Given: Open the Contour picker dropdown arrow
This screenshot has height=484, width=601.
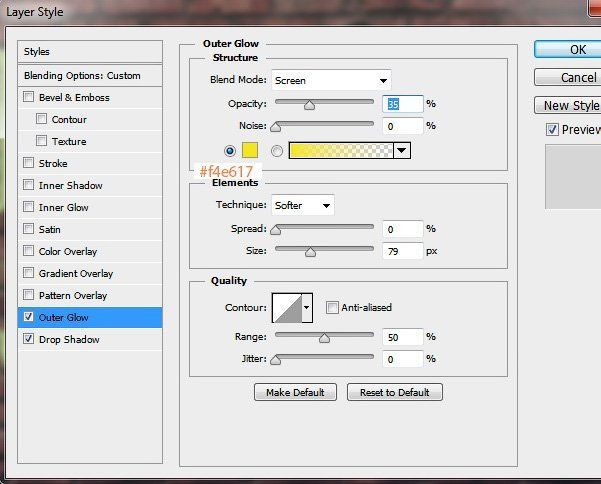Looking at the screenshot, I should pos(307,308).
